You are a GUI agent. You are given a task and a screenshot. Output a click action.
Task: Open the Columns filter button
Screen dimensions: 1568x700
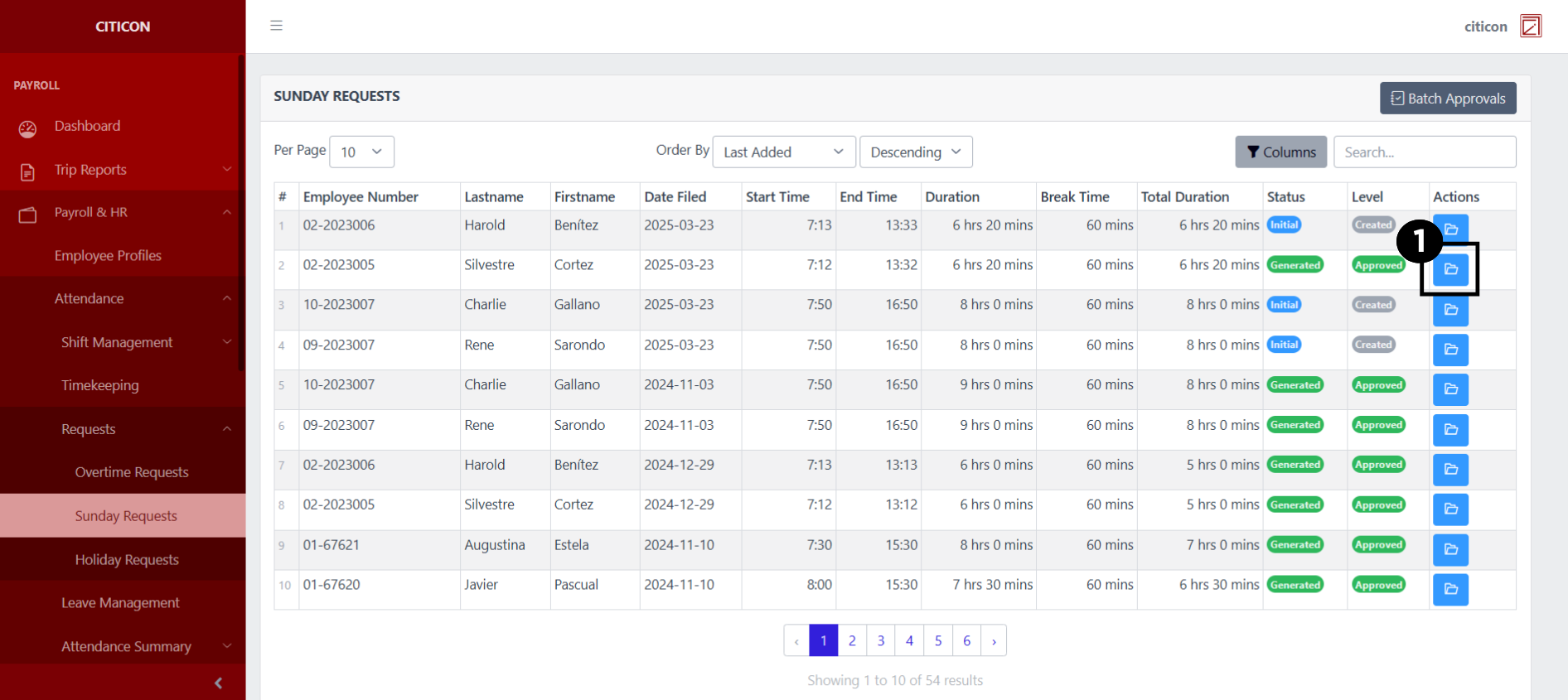coord(1280,152)
